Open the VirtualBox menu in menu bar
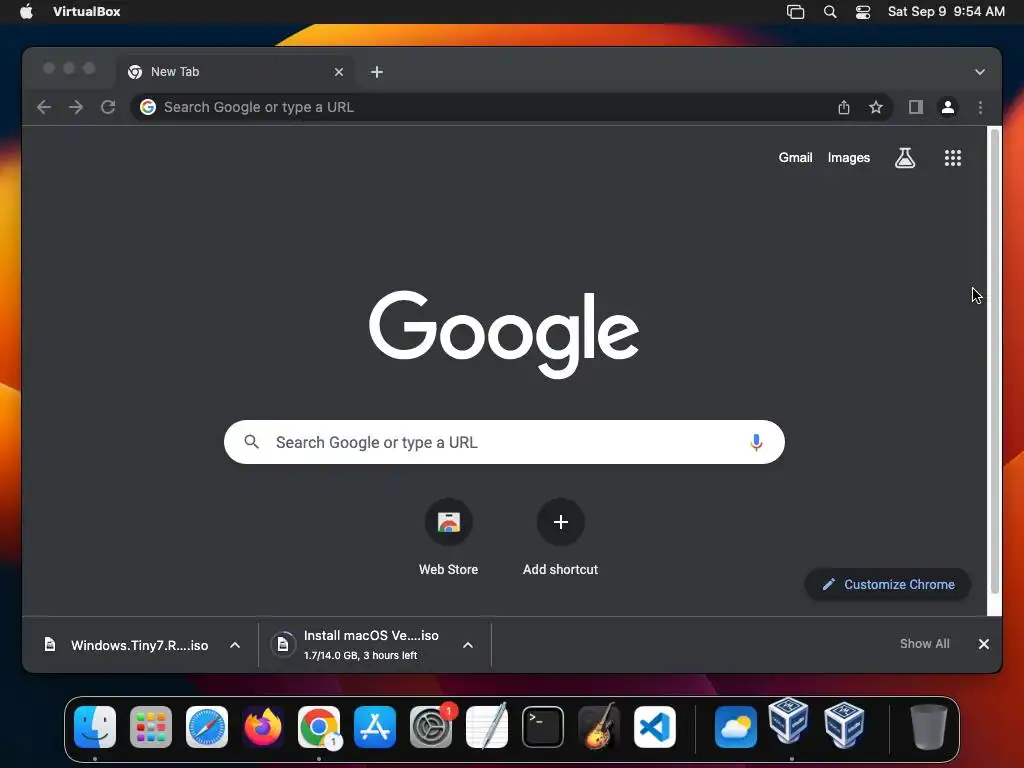 (x=86, y=12)
